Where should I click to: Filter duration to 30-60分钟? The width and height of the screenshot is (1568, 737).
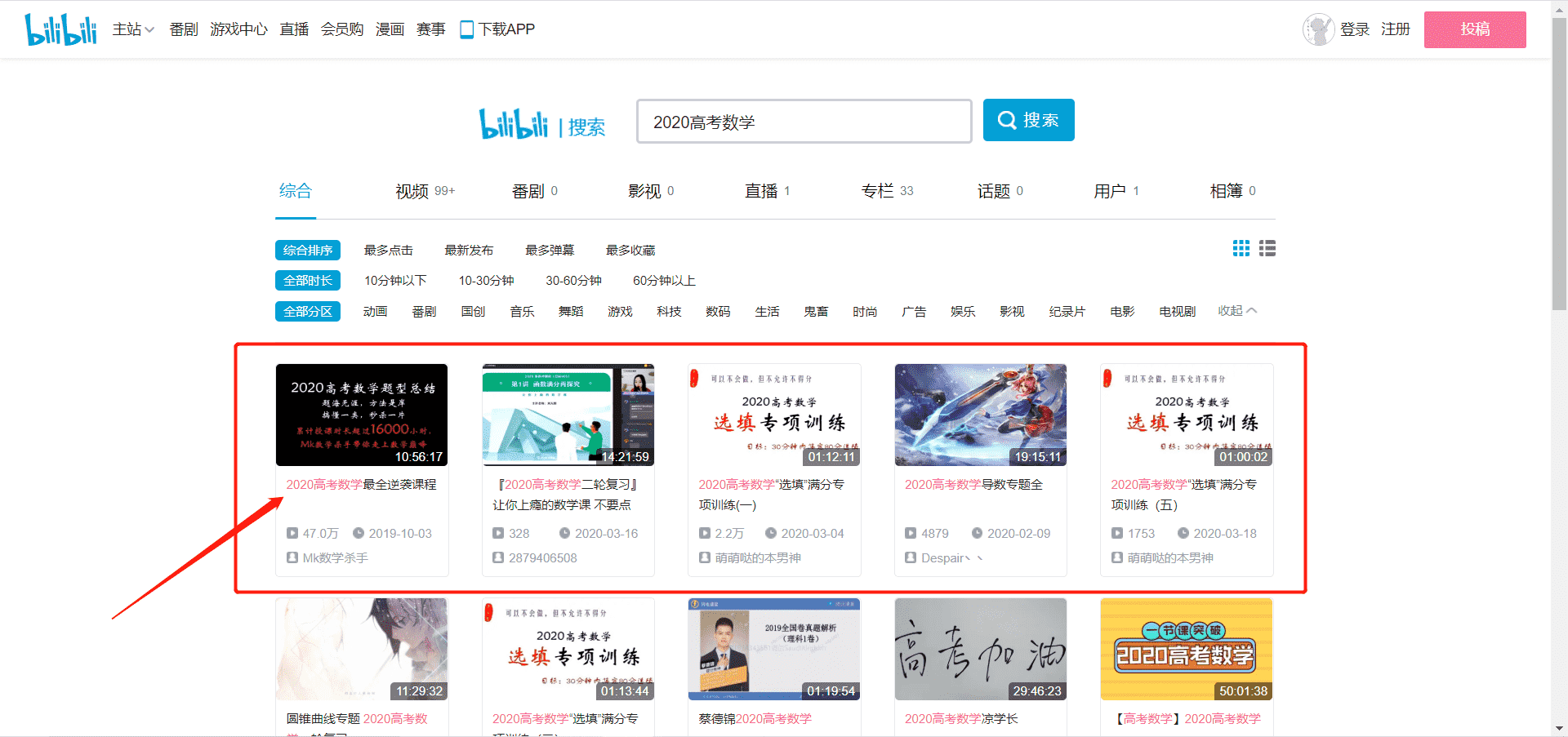click(x=573, y=280)
